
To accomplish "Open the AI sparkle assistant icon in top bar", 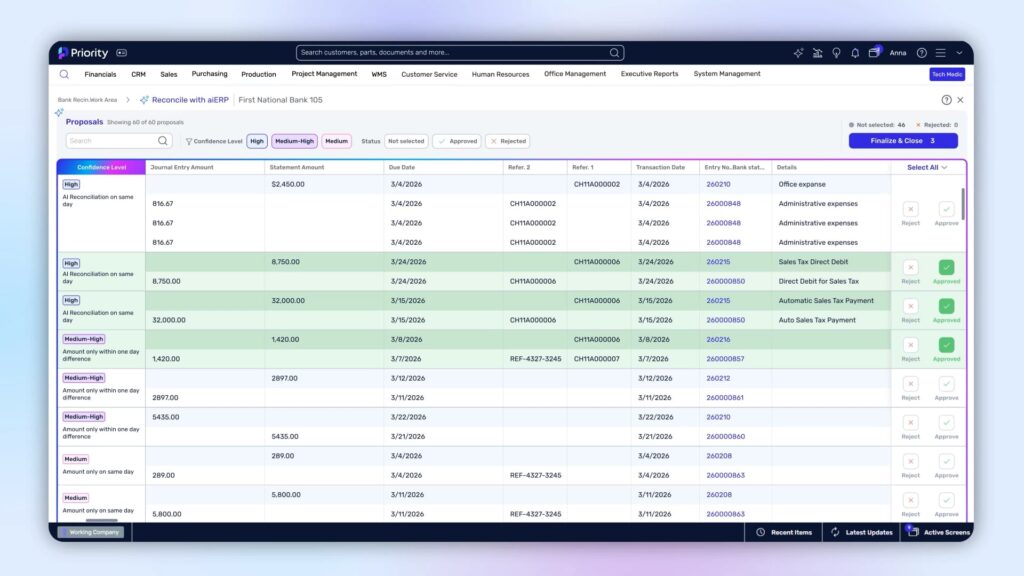I will click(x=798, y=53).
